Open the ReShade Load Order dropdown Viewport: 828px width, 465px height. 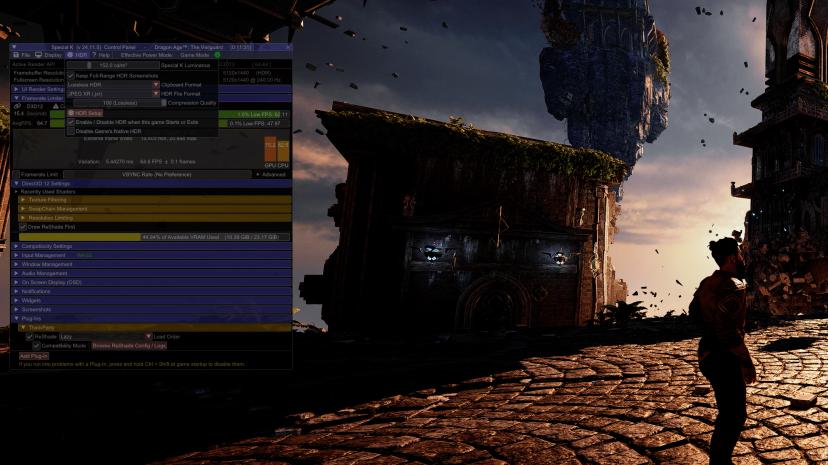pos(148,337)
